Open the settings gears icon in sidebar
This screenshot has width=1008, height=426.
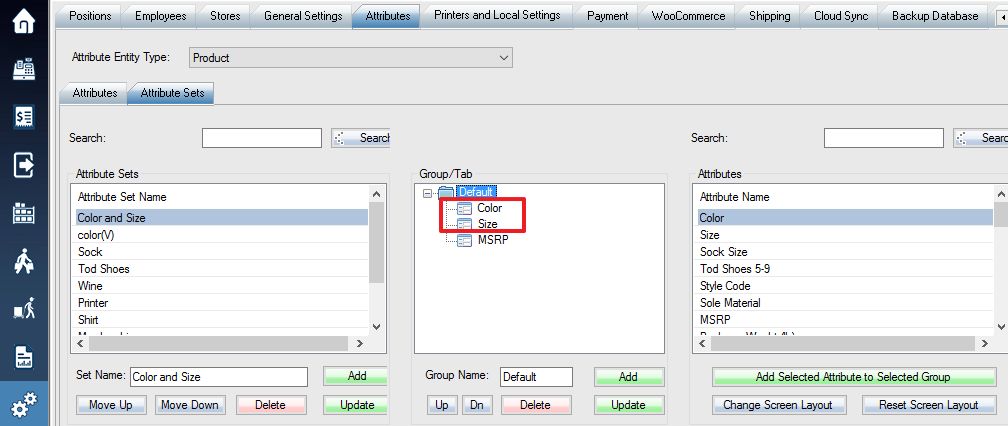point(24,404)
